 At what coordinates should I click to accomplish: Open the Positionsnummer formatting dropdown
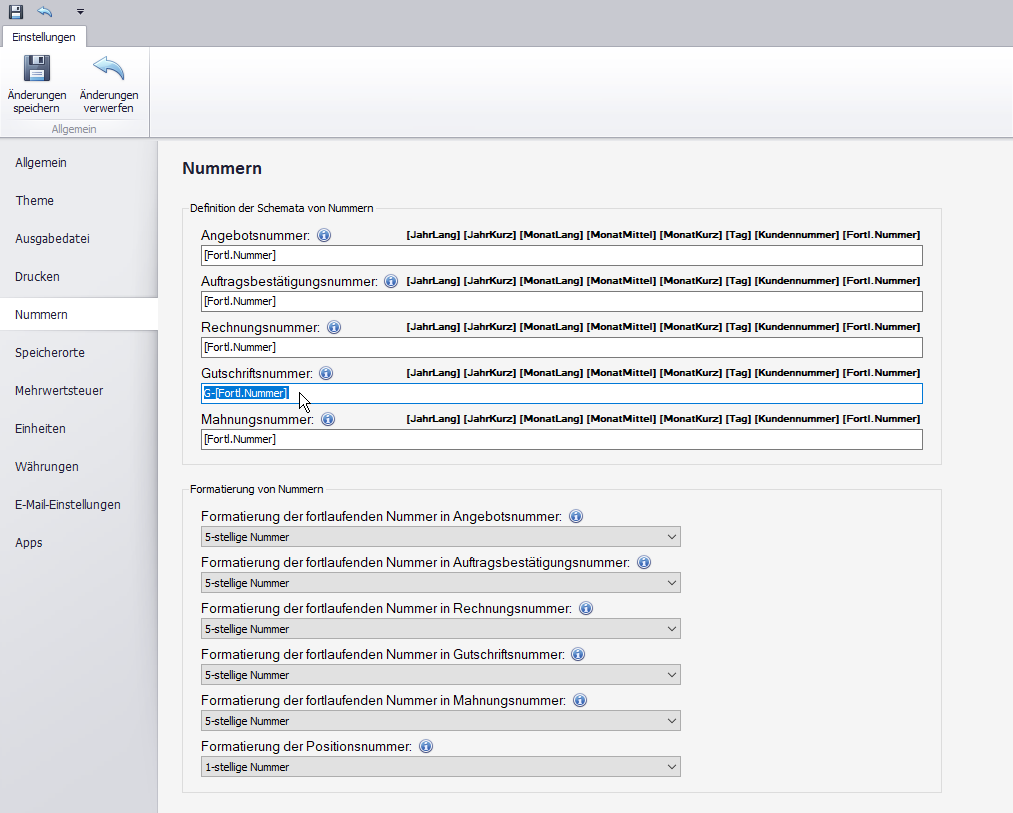pos(440,767)
